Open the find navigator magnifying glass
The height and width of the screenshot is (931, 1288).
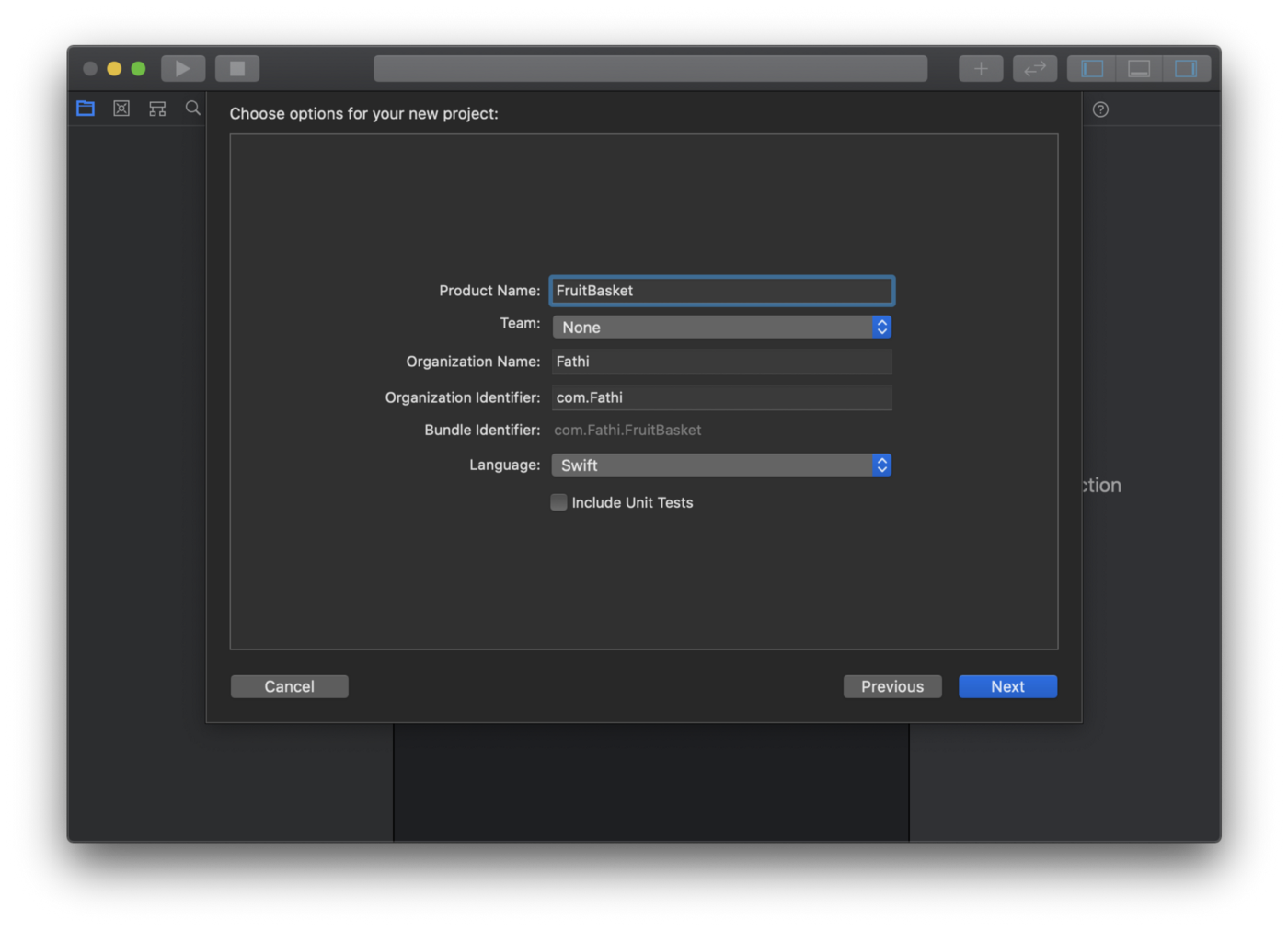coord(192,108)
